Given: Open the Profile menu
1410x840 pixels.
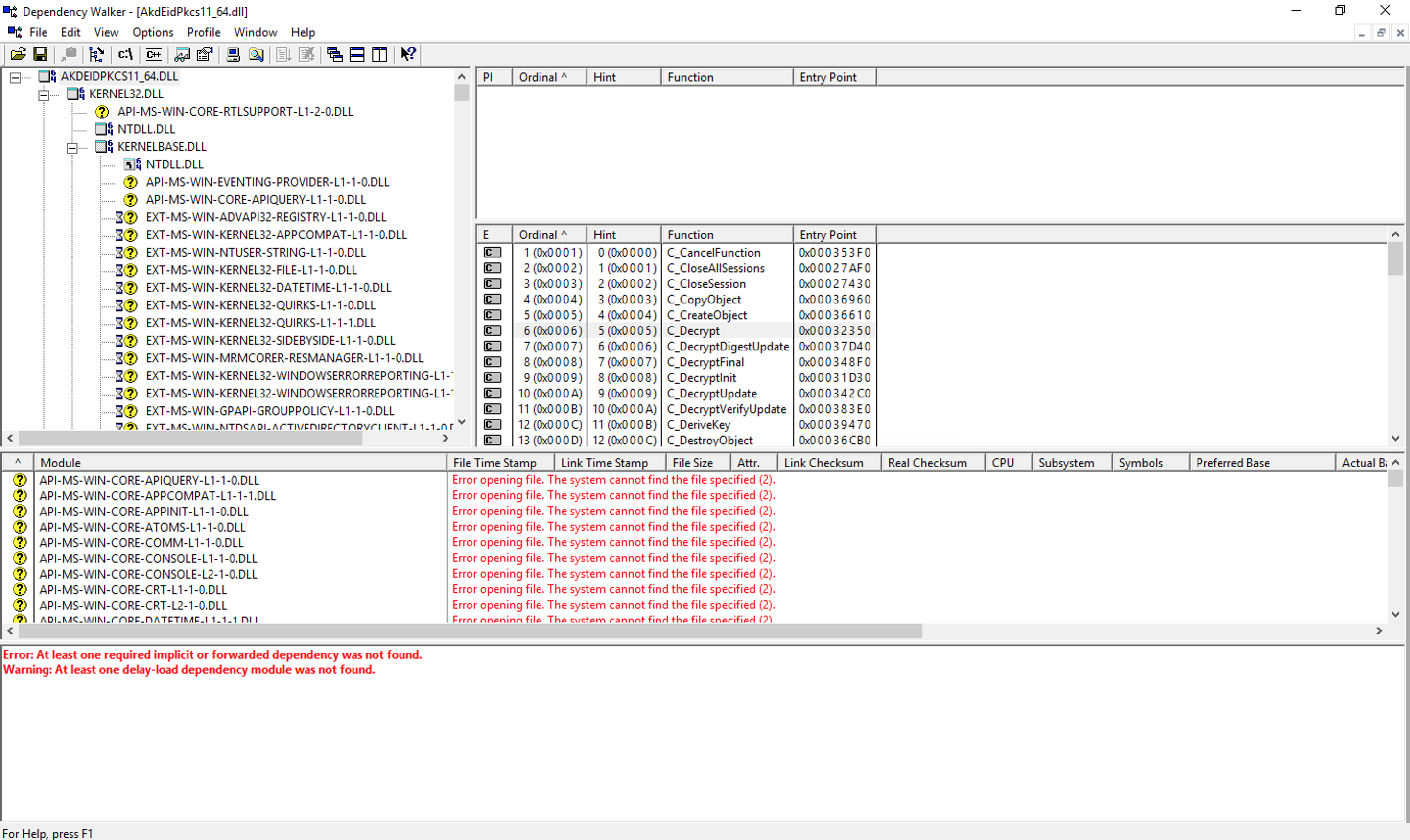Looking at the screenshot, I should click(203, 32).
